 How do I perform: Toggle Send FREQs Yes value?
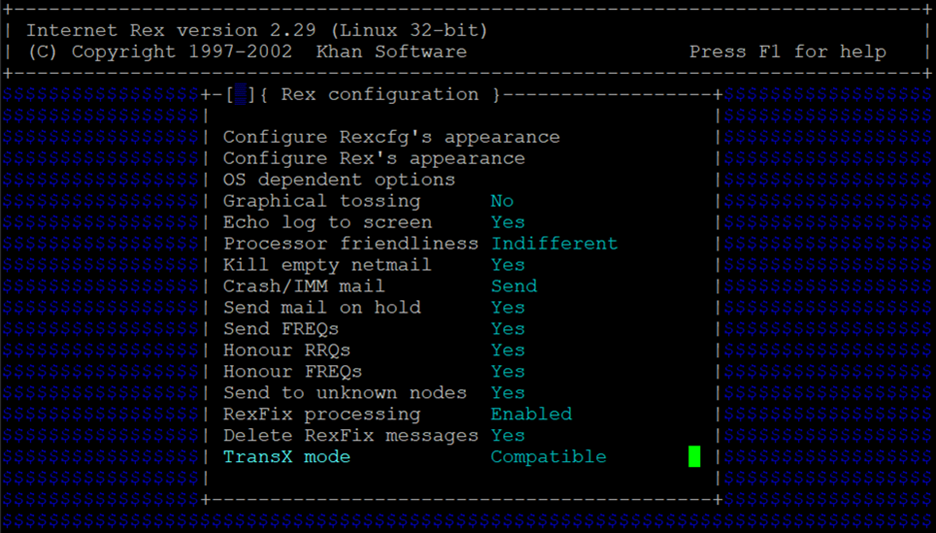tap(508, 329)
